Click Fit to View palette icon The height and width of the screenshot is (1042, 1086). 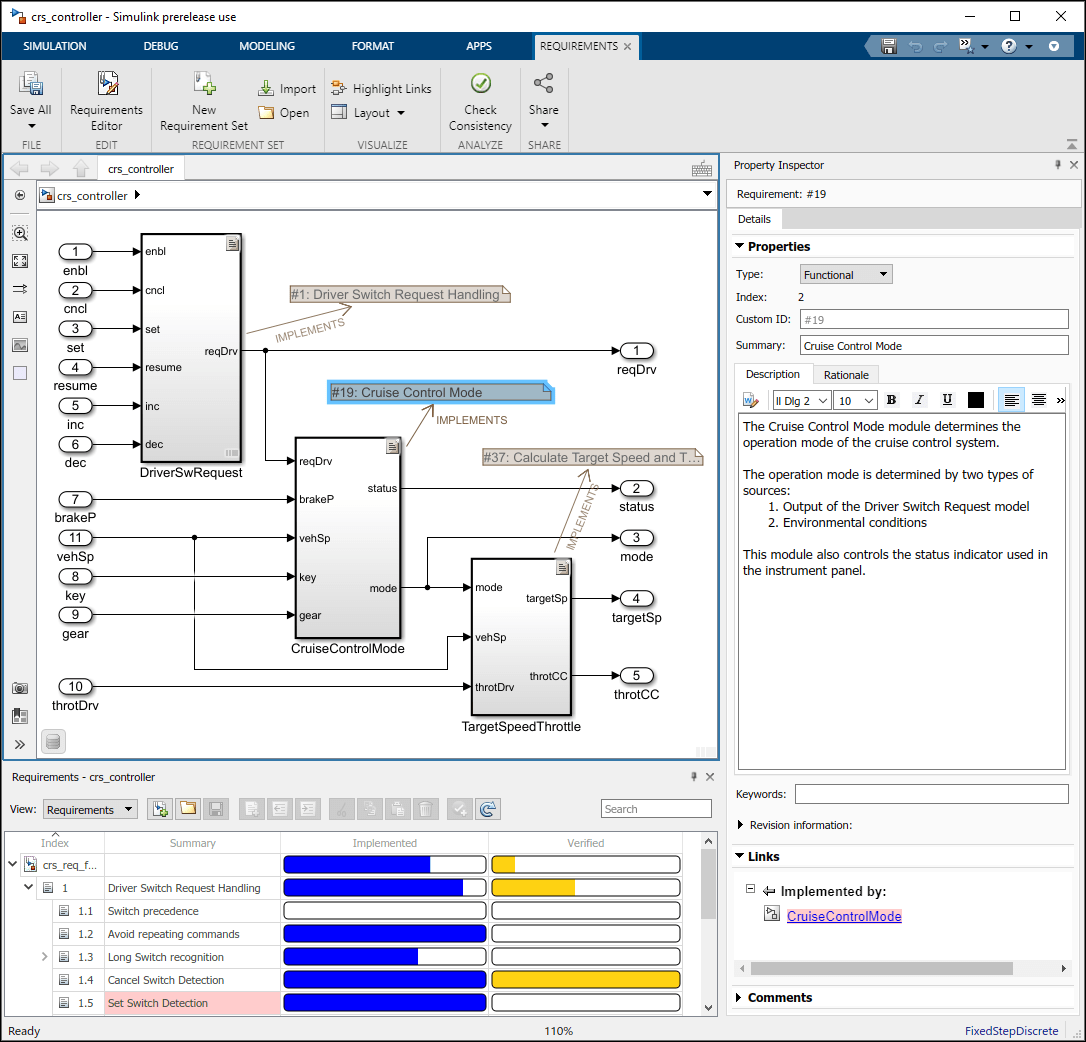click(x=20, y=261)
